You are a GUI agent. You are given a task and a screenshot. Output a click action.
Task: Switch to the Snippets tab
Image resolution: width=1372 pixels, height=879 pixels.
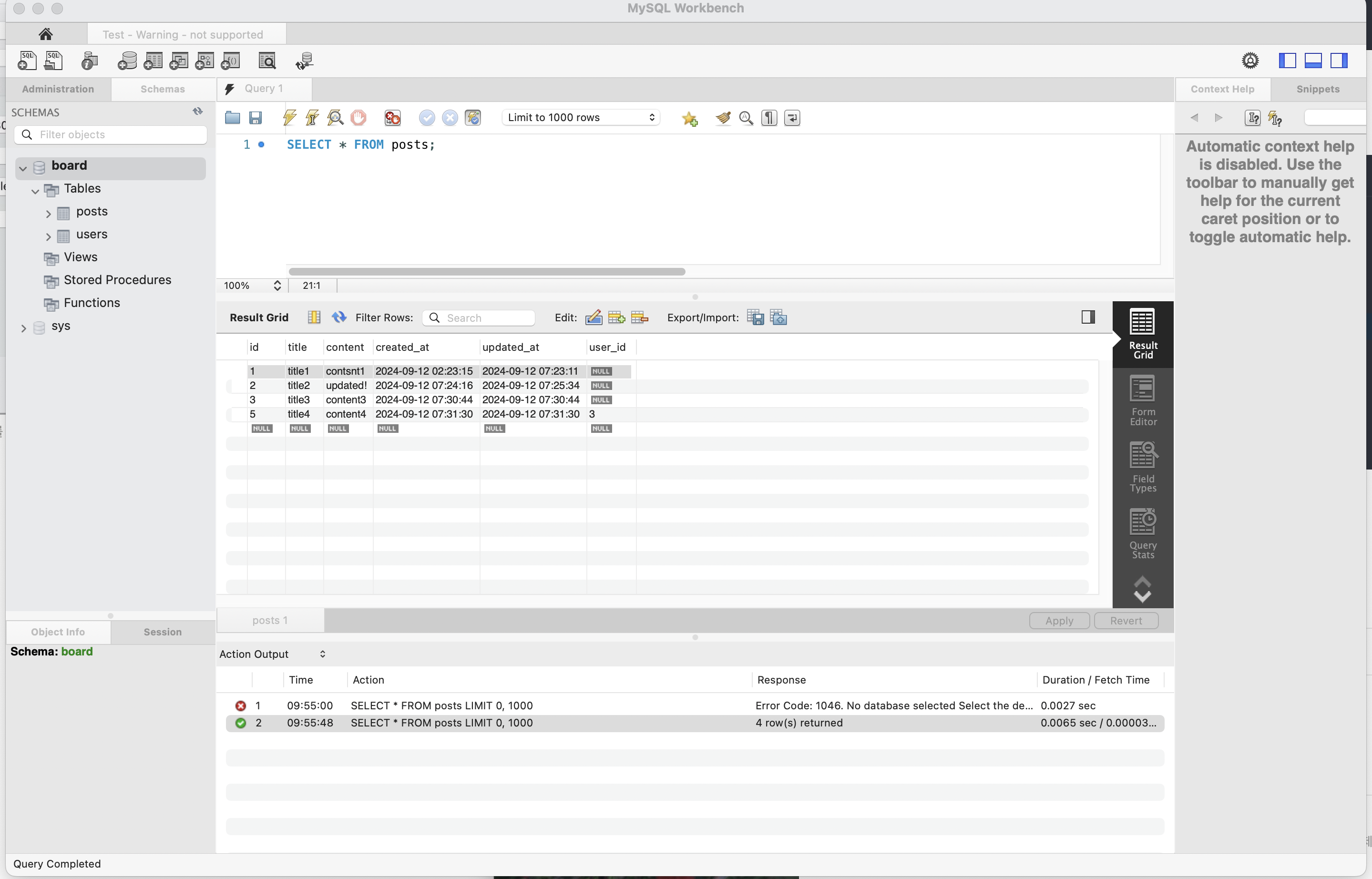pos(1317,89)
